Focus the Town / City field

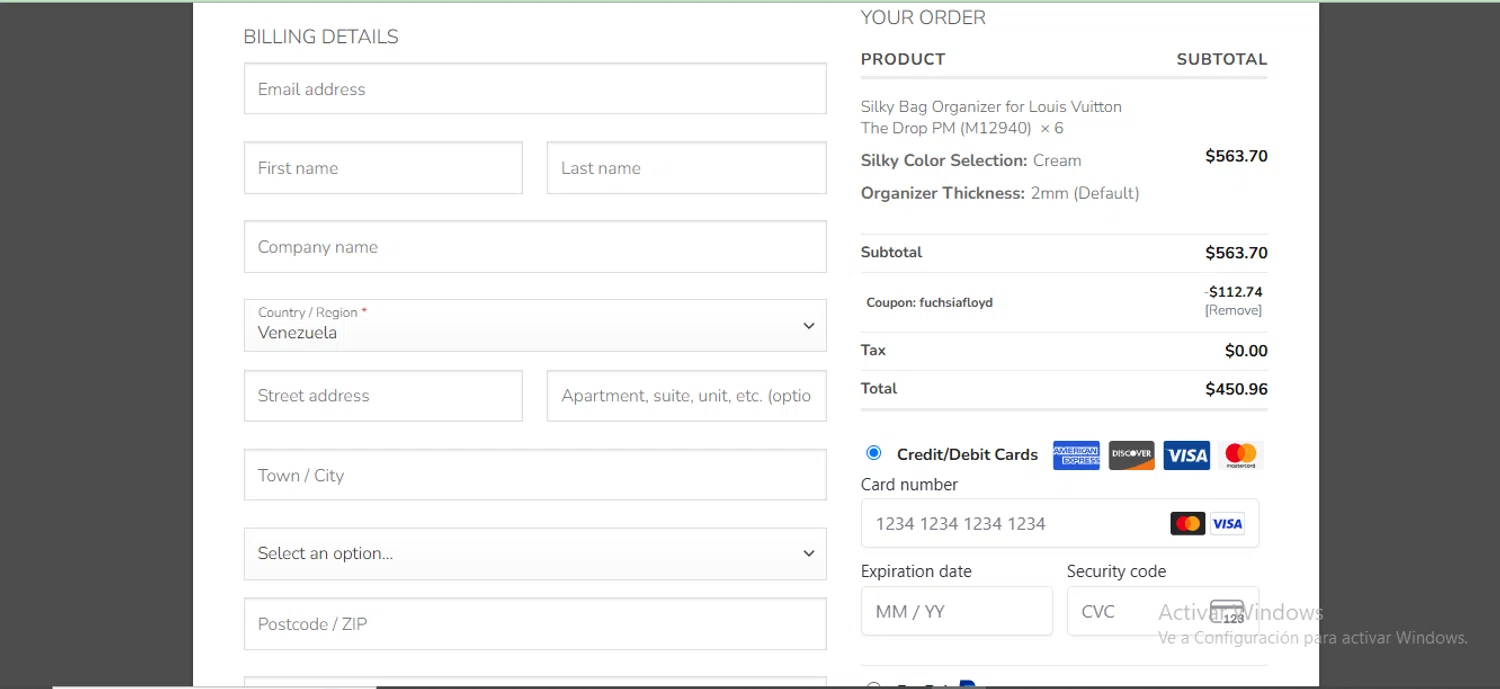click(x=535, y=475)
